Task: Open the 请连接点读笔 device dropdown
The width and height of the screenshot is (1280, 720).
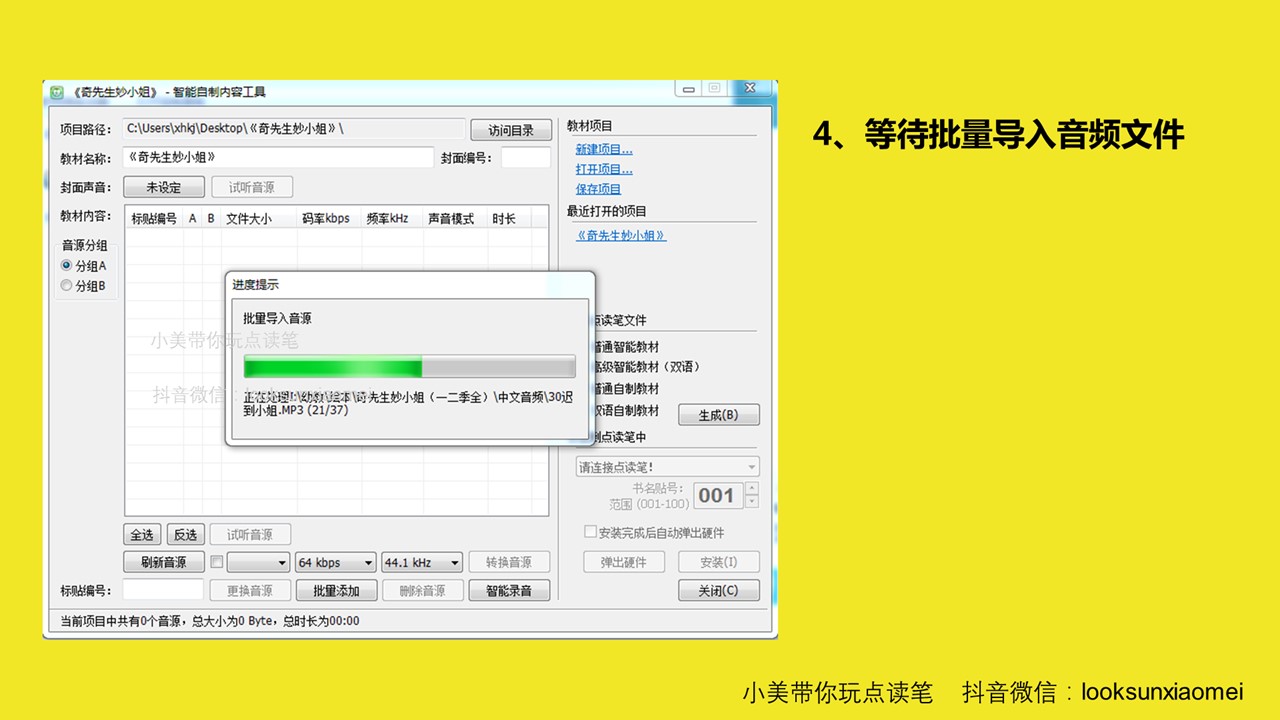Action: click(x=667, y=467)
